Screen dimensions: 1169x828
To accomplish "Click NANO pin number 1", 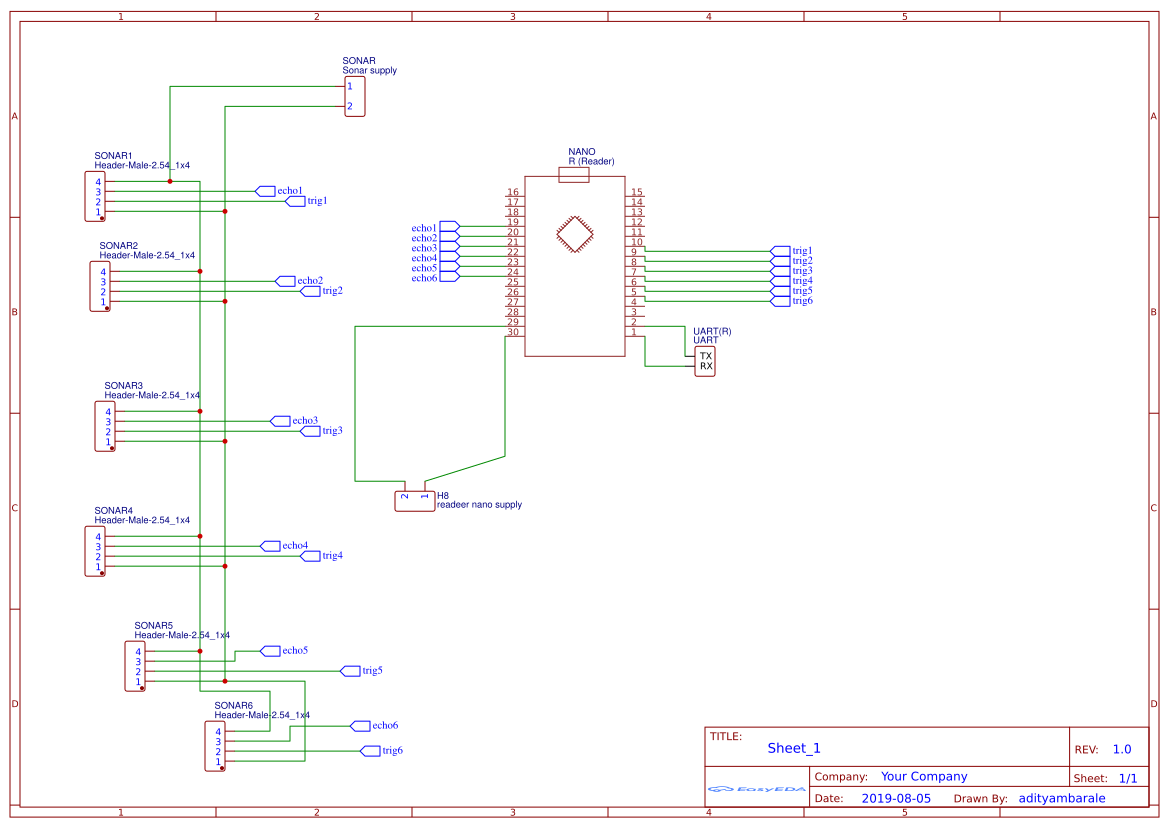I will [x=634, y=332].
